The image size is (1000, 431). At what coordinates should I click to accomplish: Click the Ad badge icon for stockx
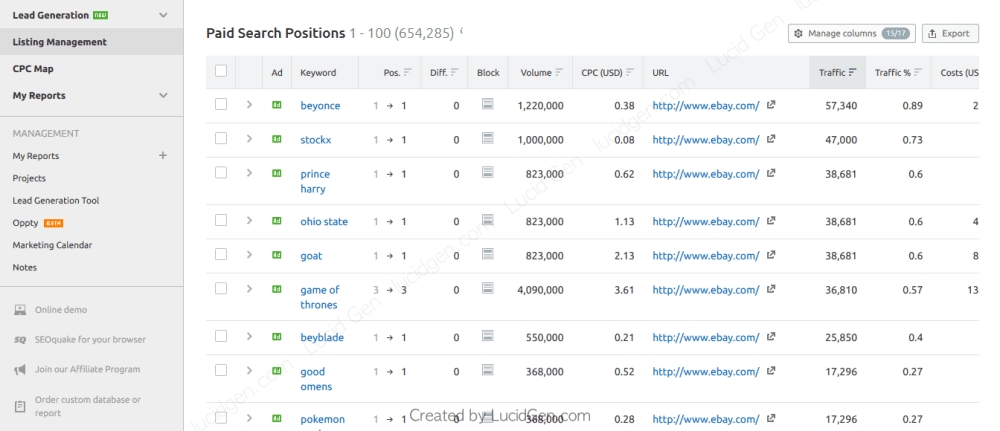point(277,139)
